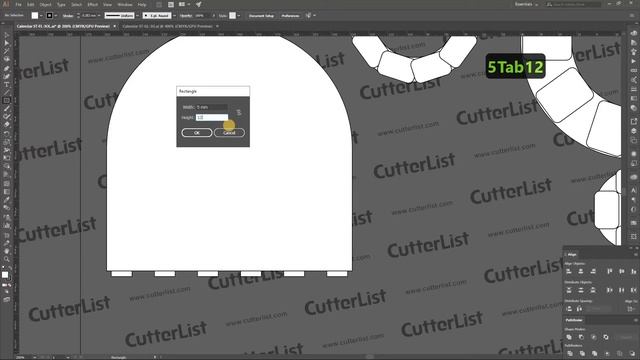This screenshot has height=360, width=640.
Task: Open the File menu
Action: (18, 4)
